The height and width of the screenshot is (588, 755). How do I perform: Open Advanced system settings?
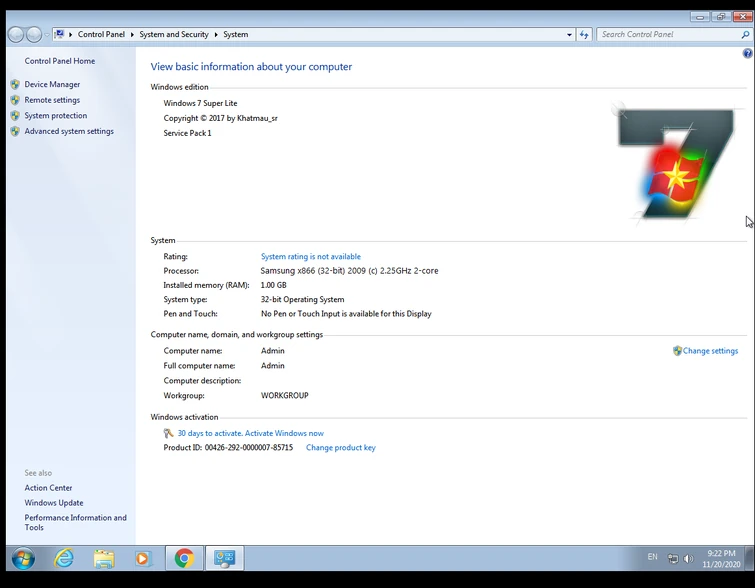click(x=69, y=131)
